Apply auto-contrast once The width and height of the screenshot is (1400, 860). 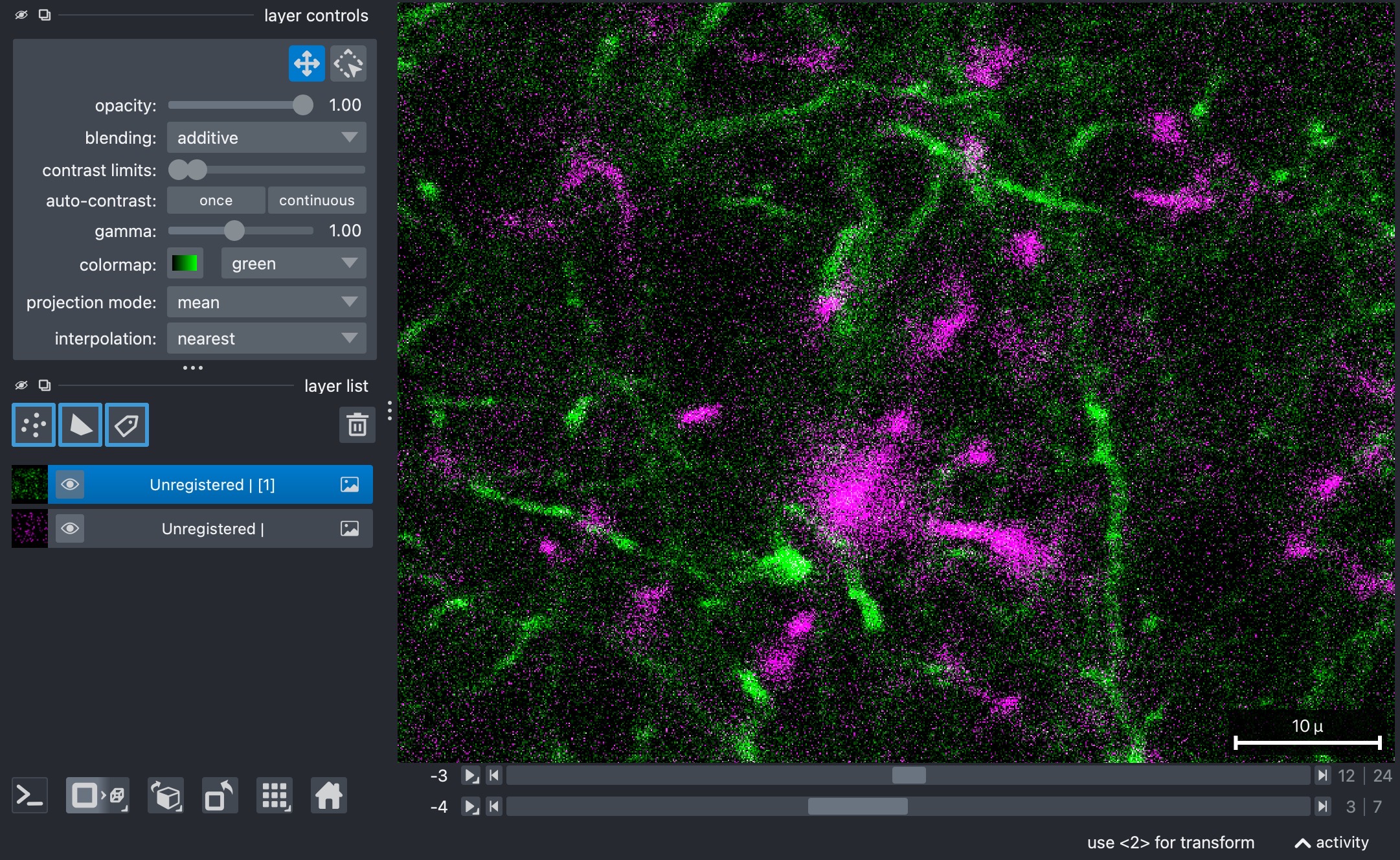coord(216,200)
